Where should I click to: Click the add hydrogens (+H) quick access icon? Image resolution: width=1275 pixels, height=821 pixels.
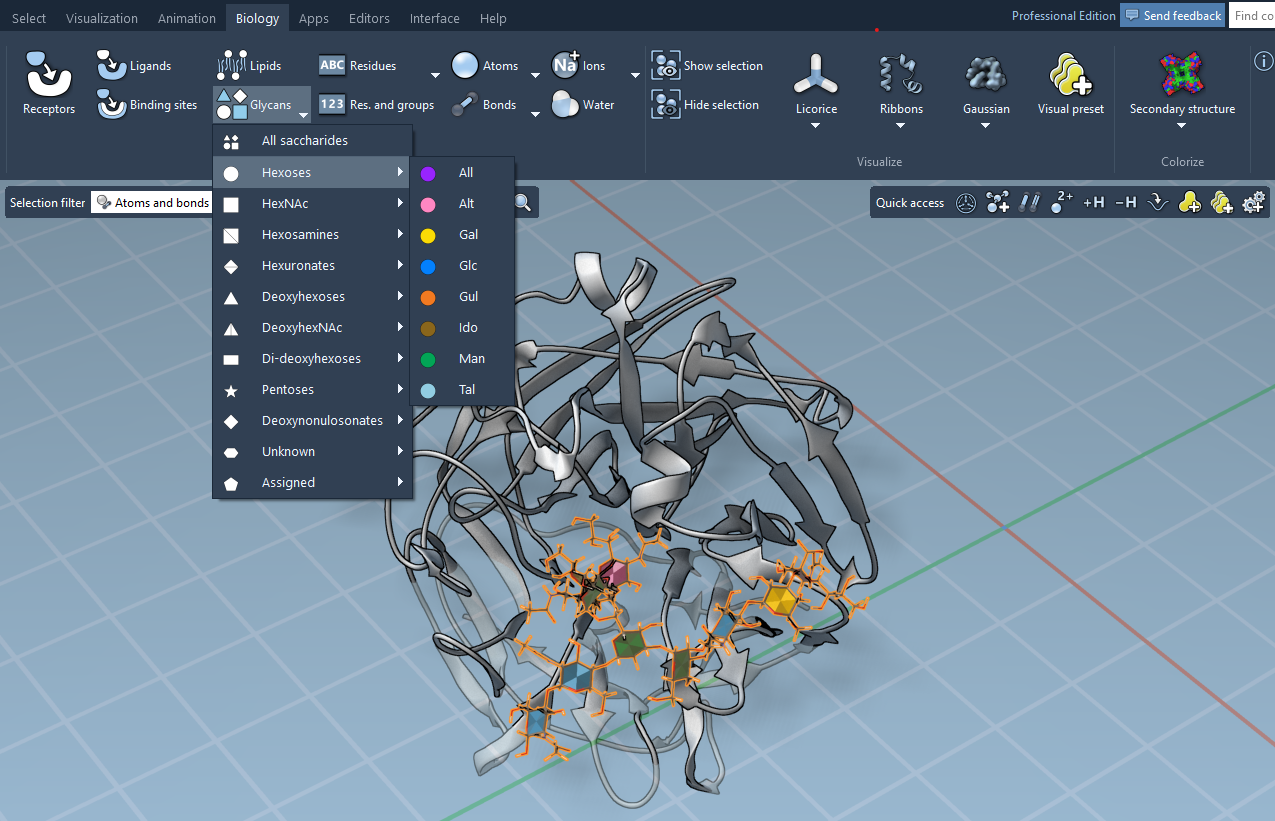tap(1093, 203)
